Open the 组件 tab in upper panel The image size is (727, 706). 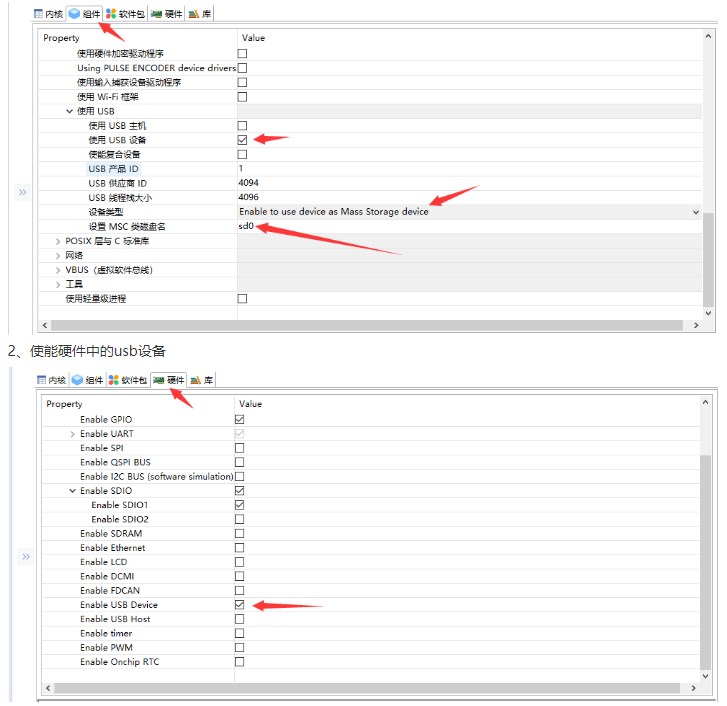(84, 14)
